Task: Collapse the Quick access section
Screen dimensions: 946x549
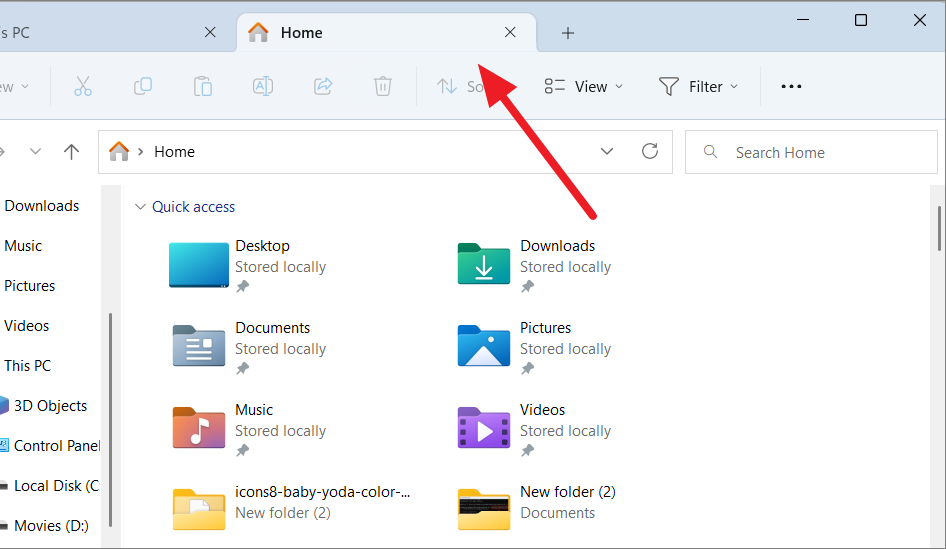Action: [x=140, y=206]
